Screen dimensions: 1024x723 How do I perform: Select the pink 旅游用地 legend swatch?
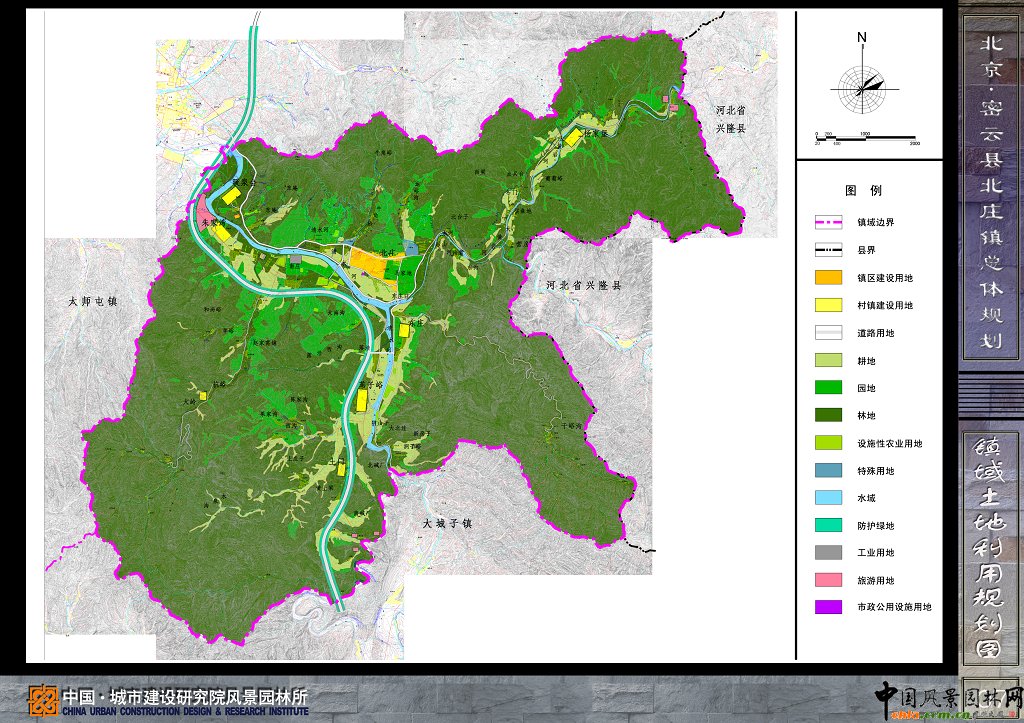[830, 580]
